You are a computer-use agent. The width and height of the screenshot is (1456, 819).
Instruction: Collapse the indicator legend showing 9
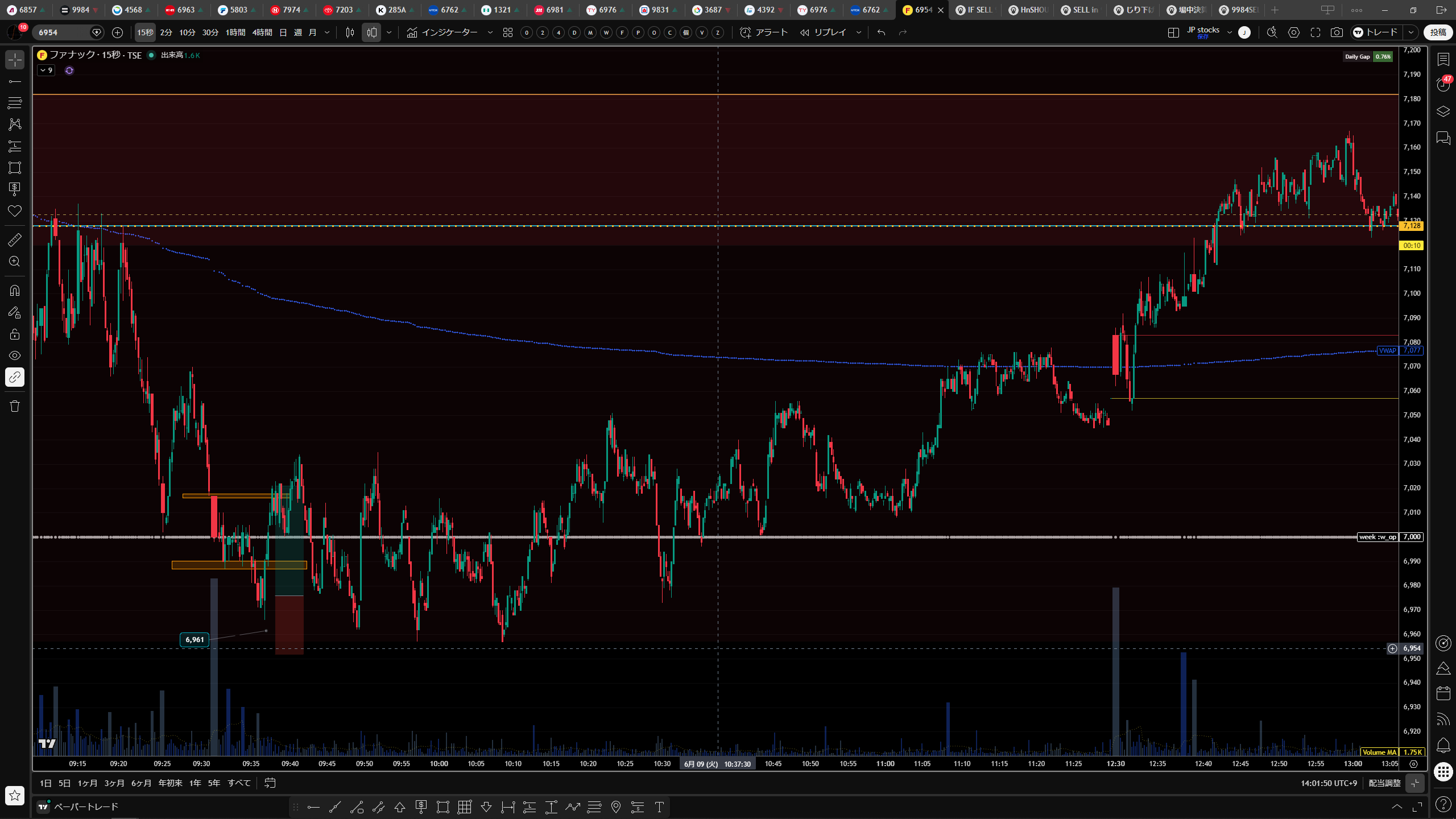[x=46, y=71]
